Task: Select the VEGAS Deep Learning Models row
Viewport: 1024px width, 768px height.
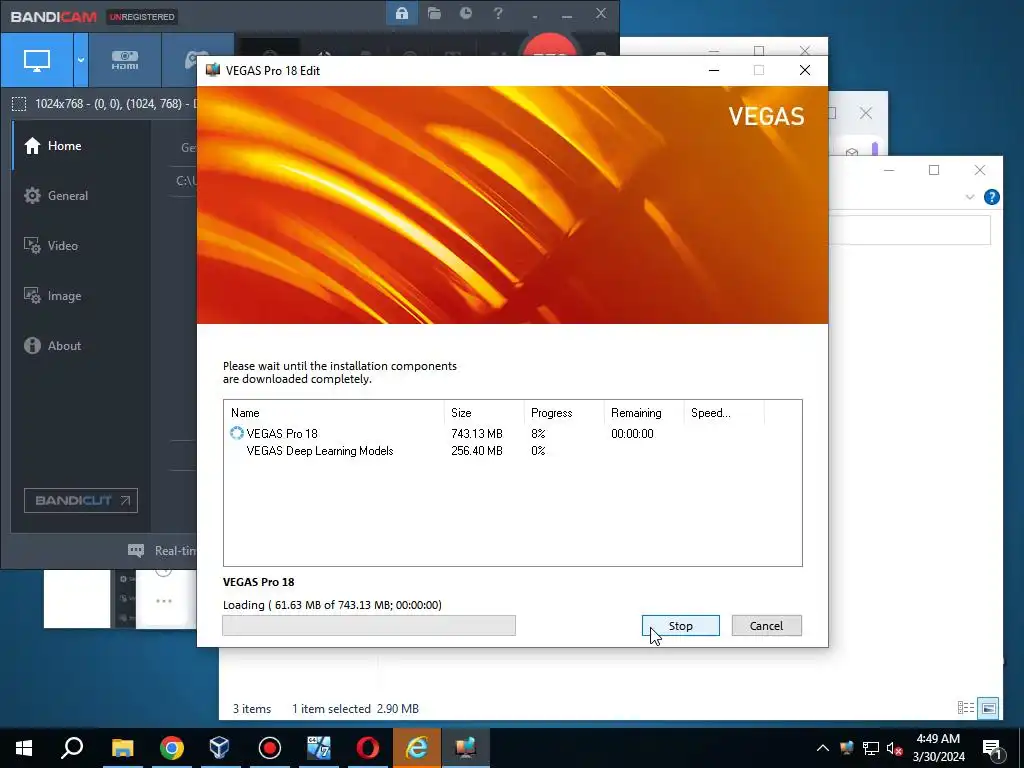Action: pyautogui.click(x=512, y=451)
